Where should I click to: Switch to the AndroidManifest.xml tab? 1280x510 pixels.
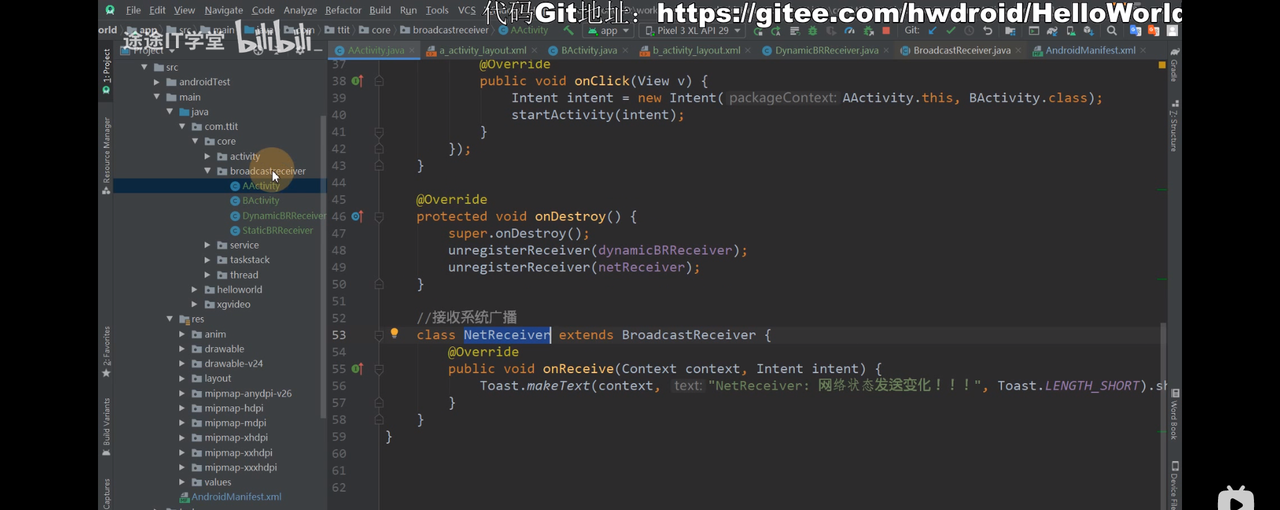pos(1090,50)
